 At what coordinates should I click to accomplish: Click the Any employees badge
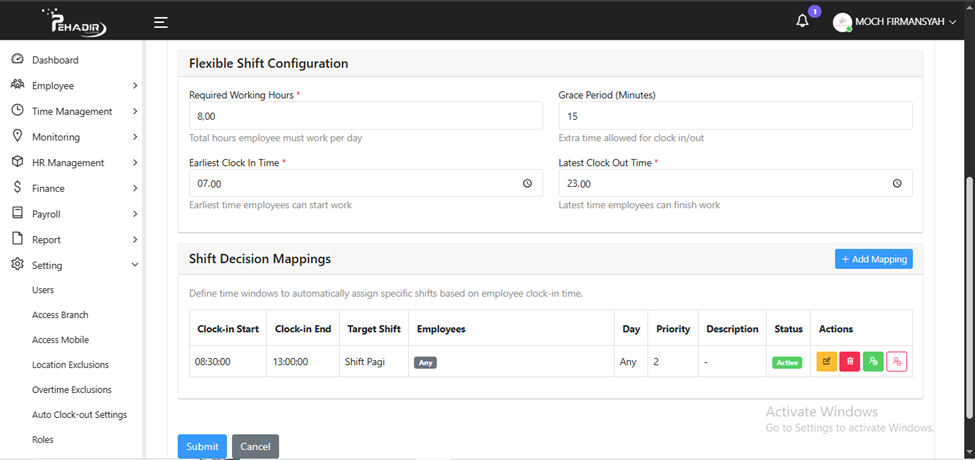pos(425,362)
